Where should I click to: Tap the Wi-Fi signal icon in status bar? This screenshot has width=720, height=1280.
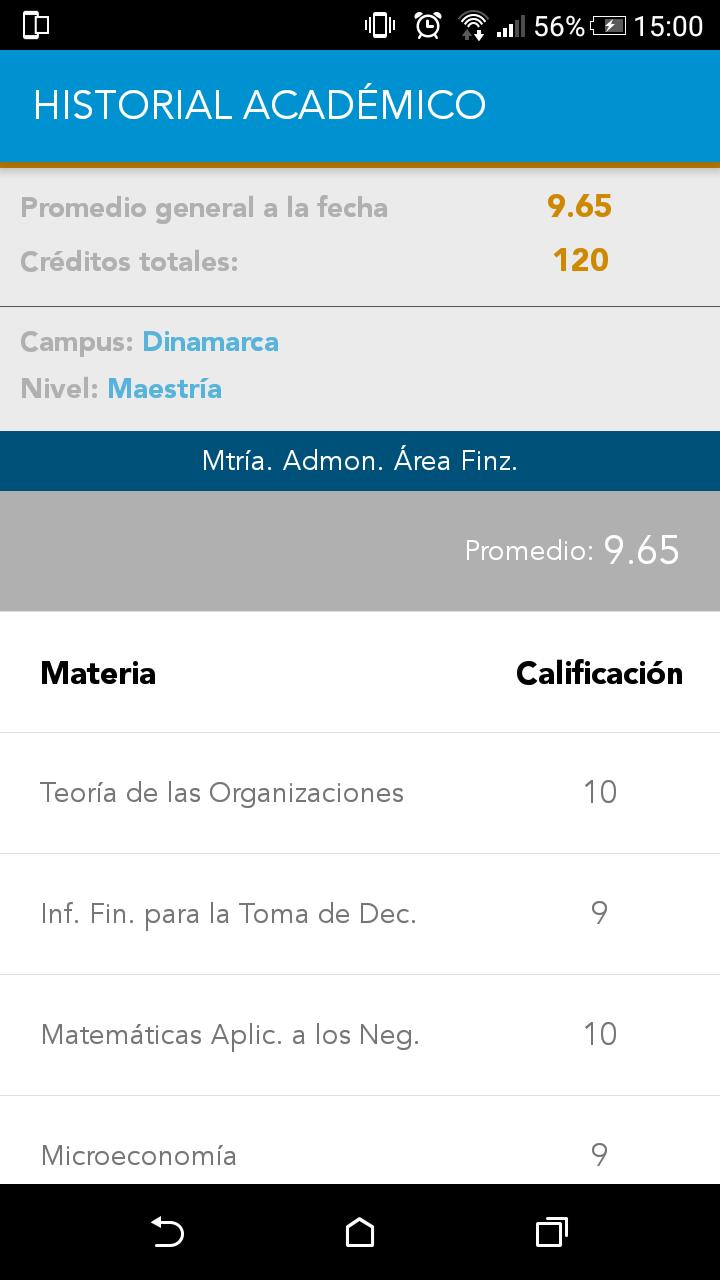click(472, 25)
